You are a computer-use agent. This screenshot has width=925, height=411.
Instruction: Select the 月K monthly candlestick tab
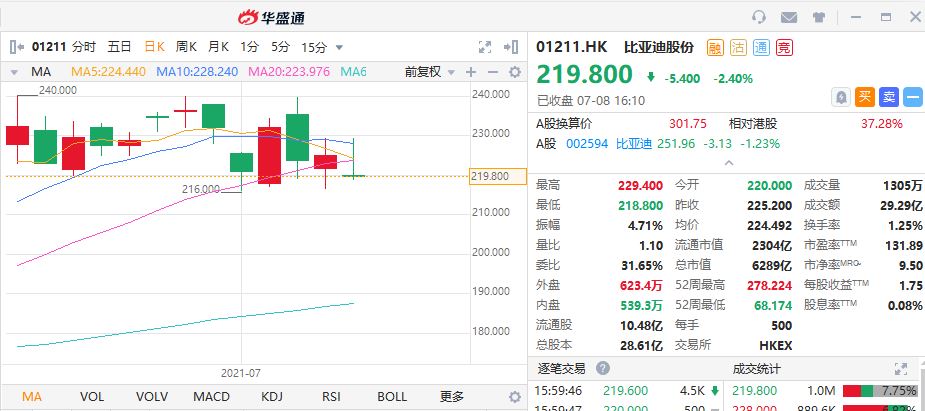coord(218,47)
